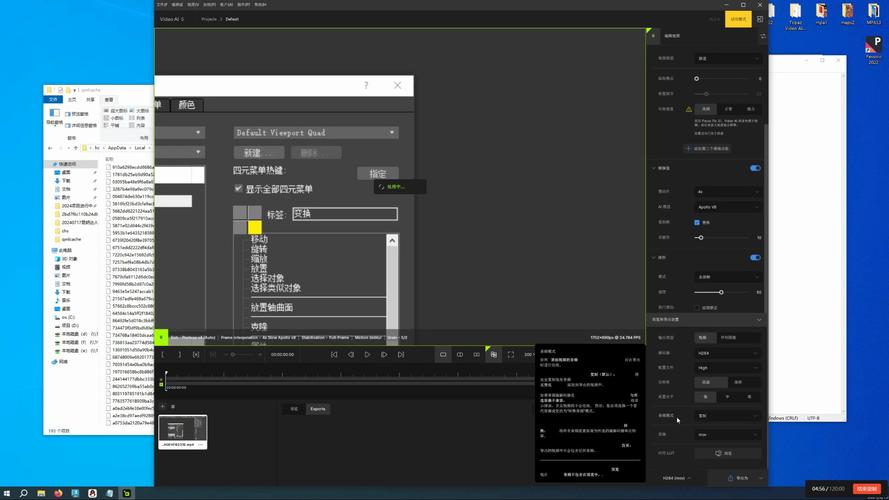Image resolution: width=889 pixels, height=500 pixels.
Task: Switch preview to side-by-side view mode
Action: [476, 354]
